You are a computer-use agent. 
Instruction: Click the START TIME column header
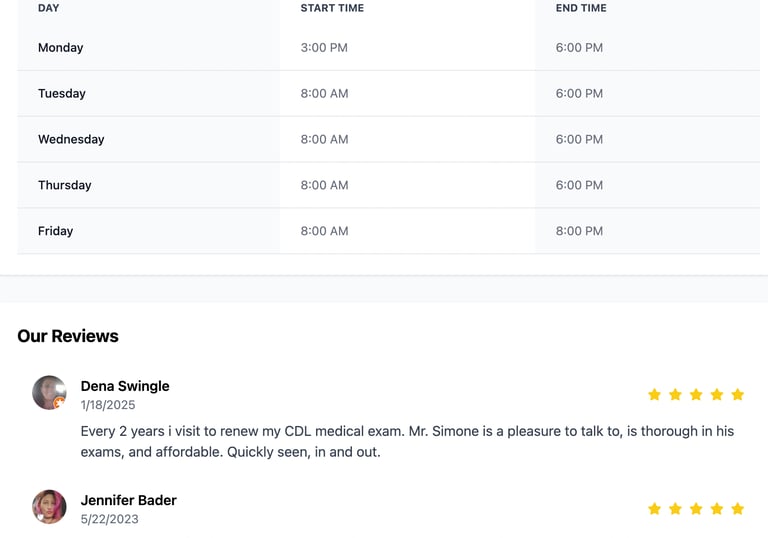(332, 8)
